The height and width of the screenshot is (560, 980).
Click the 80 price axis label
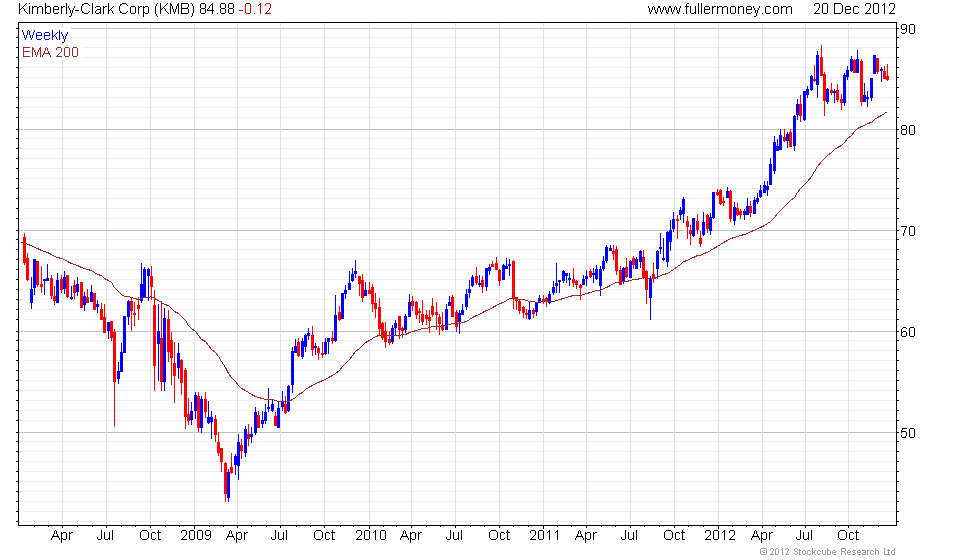(x=908, y=130)
